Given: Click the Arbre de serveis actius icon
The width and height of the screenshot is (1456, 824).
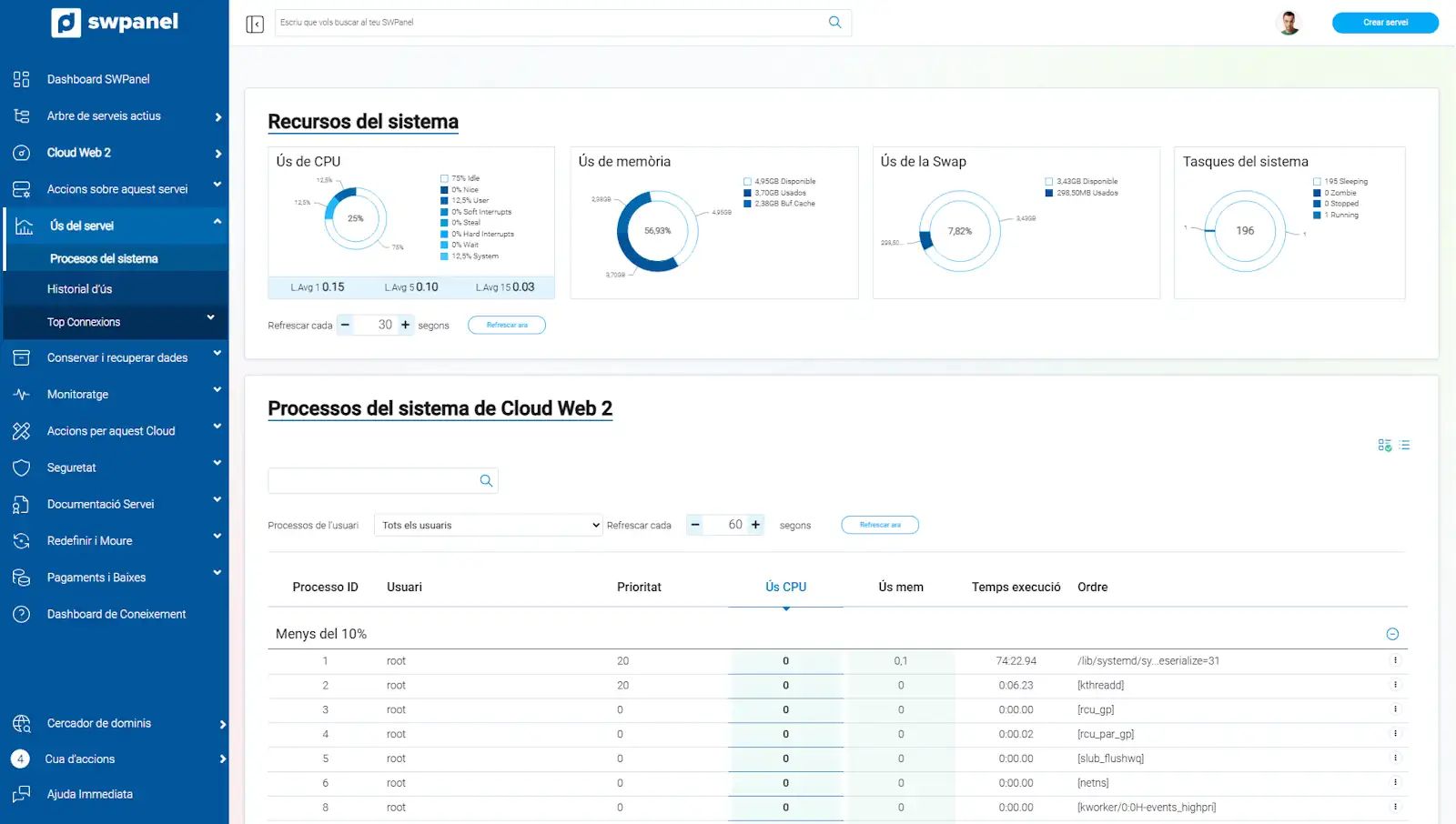Looking at the screenshot, I should 22,116.
